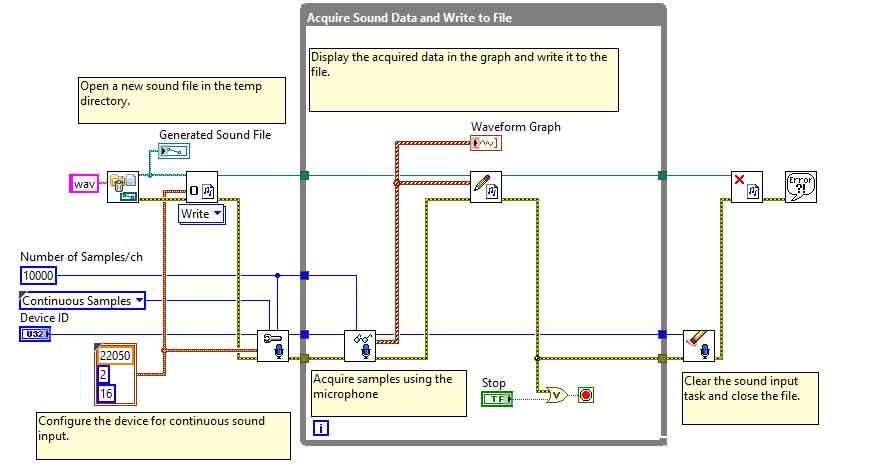Select the Sound Input Configure node
This screenshot has width=872, height=473.
(273, 346)
